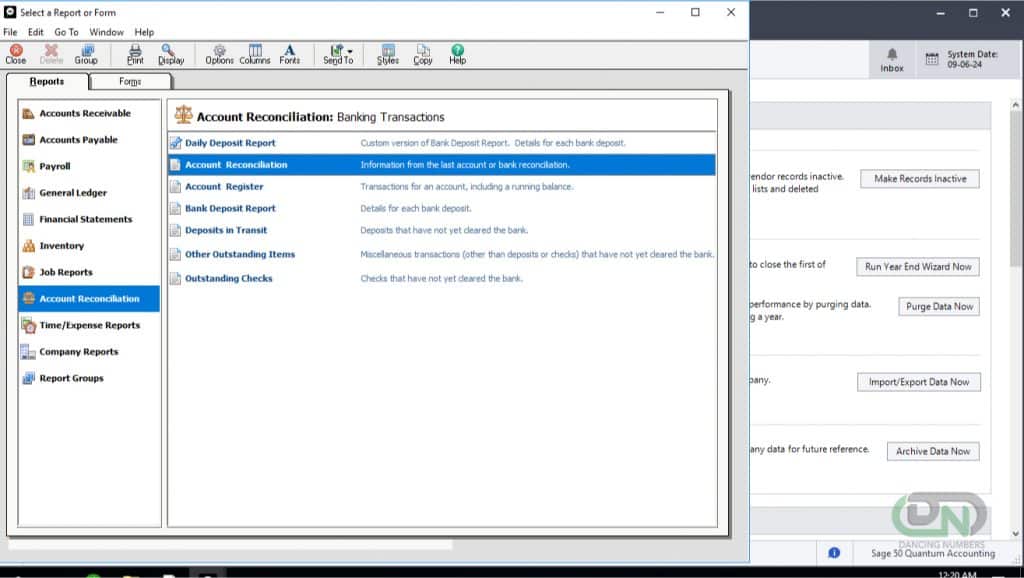The width and height of the screenshot is (1024, 578).
Task: Select Account Reconciliation sidebar category
Action: pos(89,298)
